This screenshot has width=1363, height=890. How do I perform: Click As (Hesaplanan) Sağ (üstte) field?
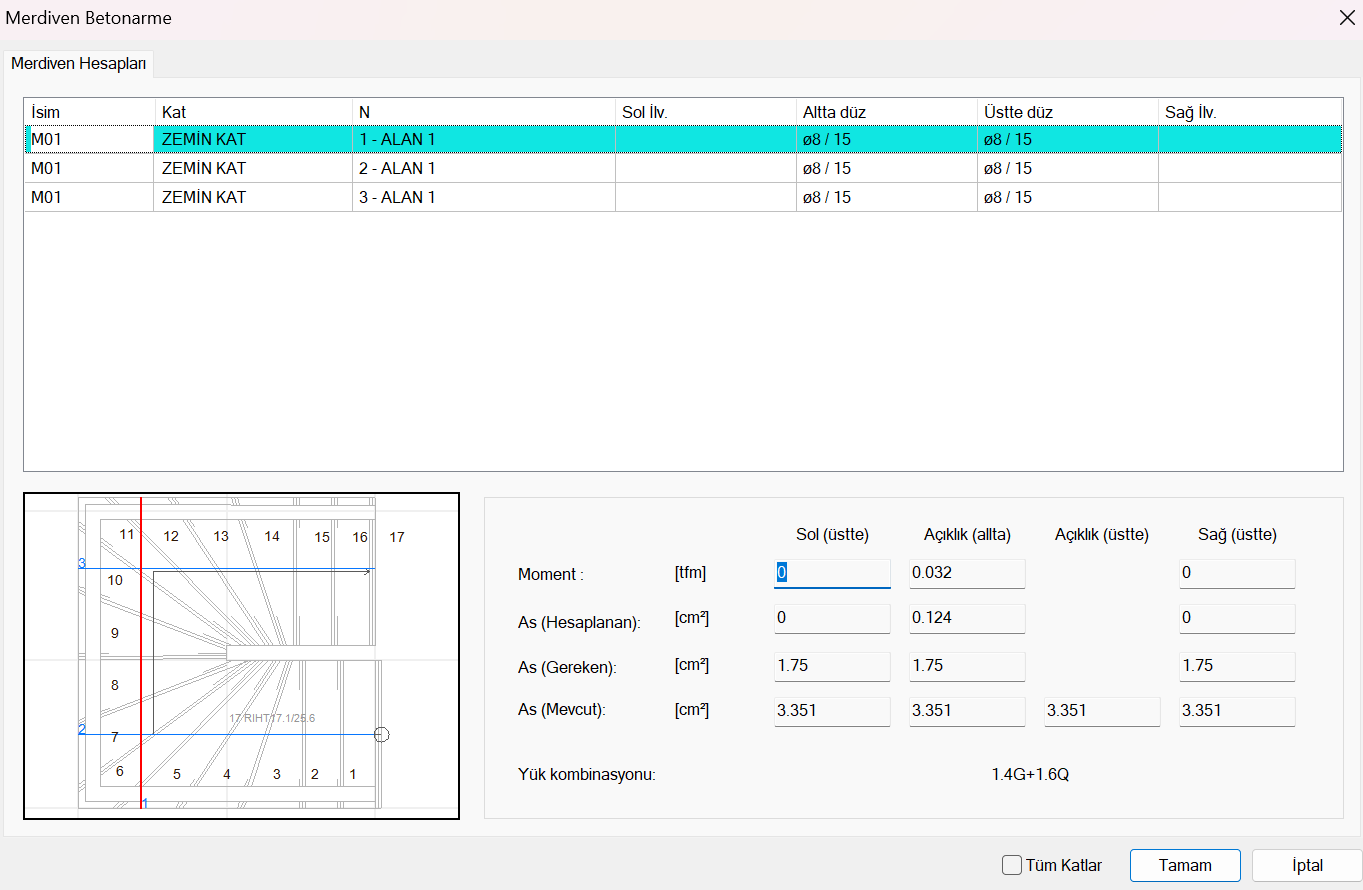coord(1237,618)
